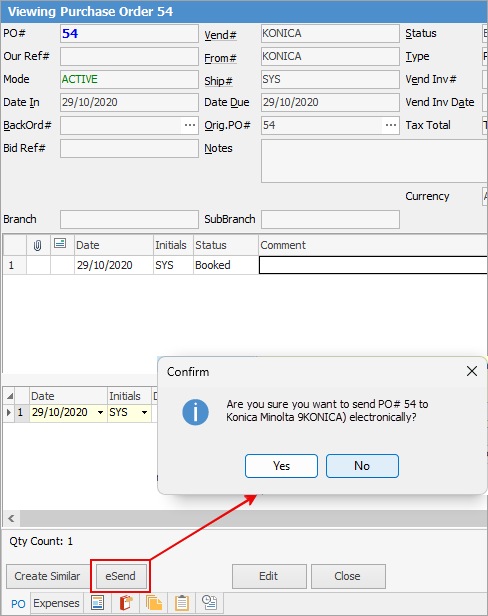Click the Status column header in comments grid
This screenshot has height=616, width=488.
(x=226, y=245)
